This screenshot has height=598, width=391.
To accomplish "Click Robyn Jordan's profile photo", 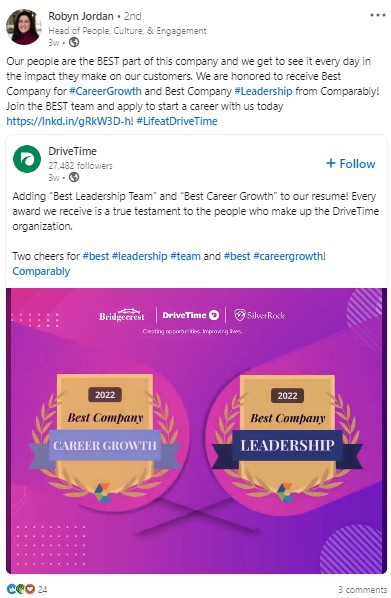I will click(x=24, y=27).
